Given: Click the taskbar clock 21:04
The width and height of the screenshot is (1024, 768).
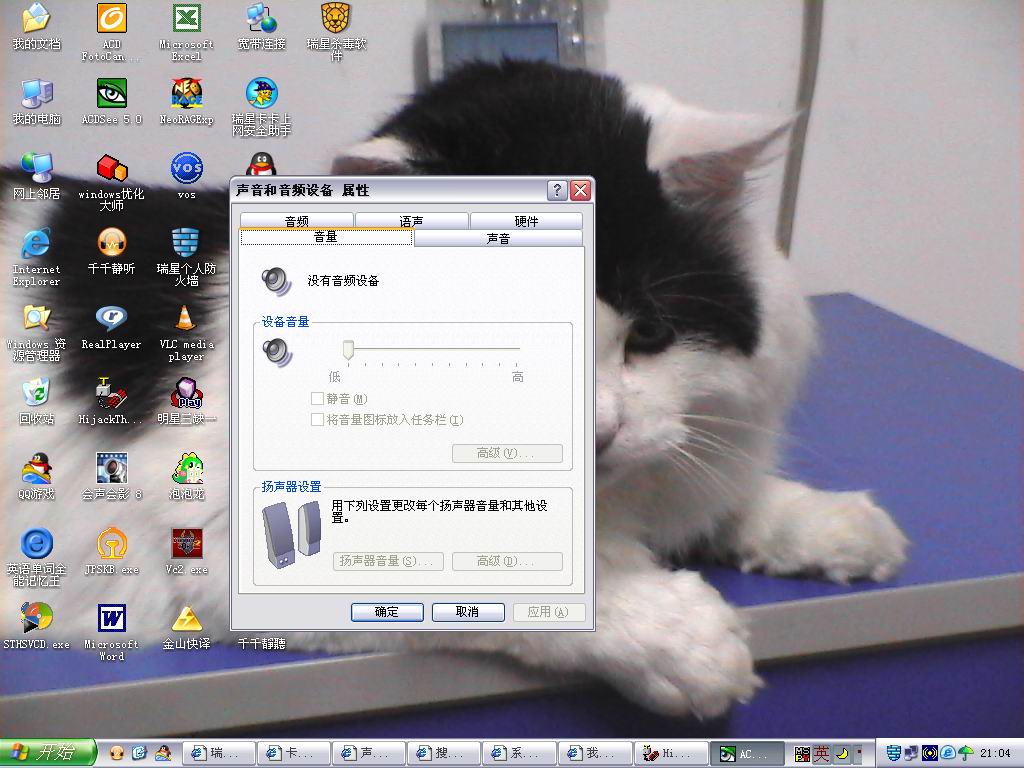Looking at the screenshot, I should point(995,753).
